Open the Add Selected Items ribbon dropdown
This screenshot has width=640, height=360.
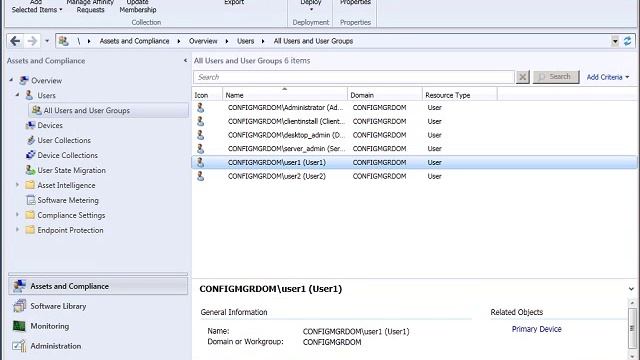37,7
